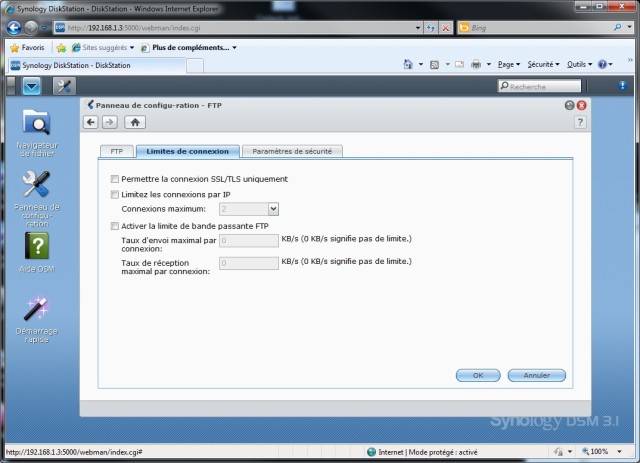Add to favorites bar star icon
The height and width of the screenshot is (463, 640).
pos(61,48)
